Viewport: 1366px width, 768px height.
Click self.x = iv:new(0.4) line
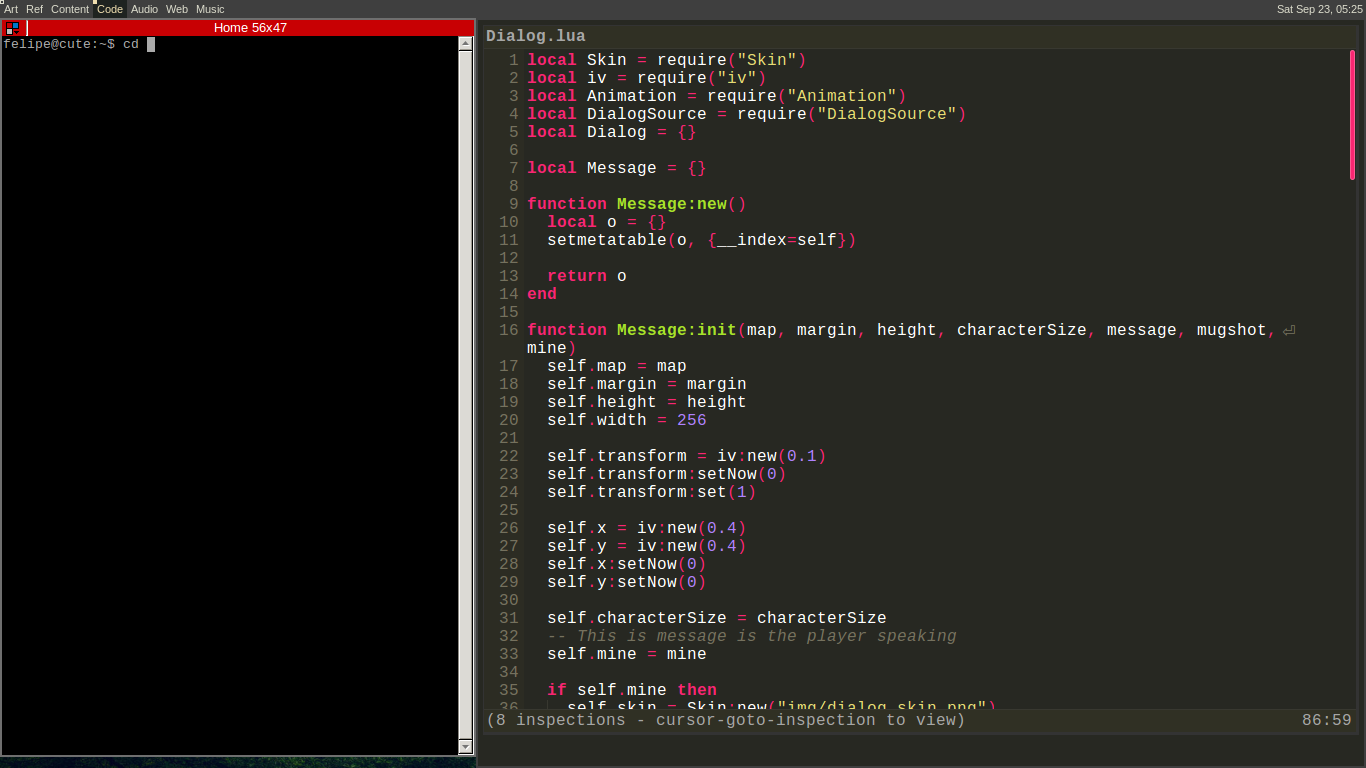pyautogui.click(x=647, y=528)
